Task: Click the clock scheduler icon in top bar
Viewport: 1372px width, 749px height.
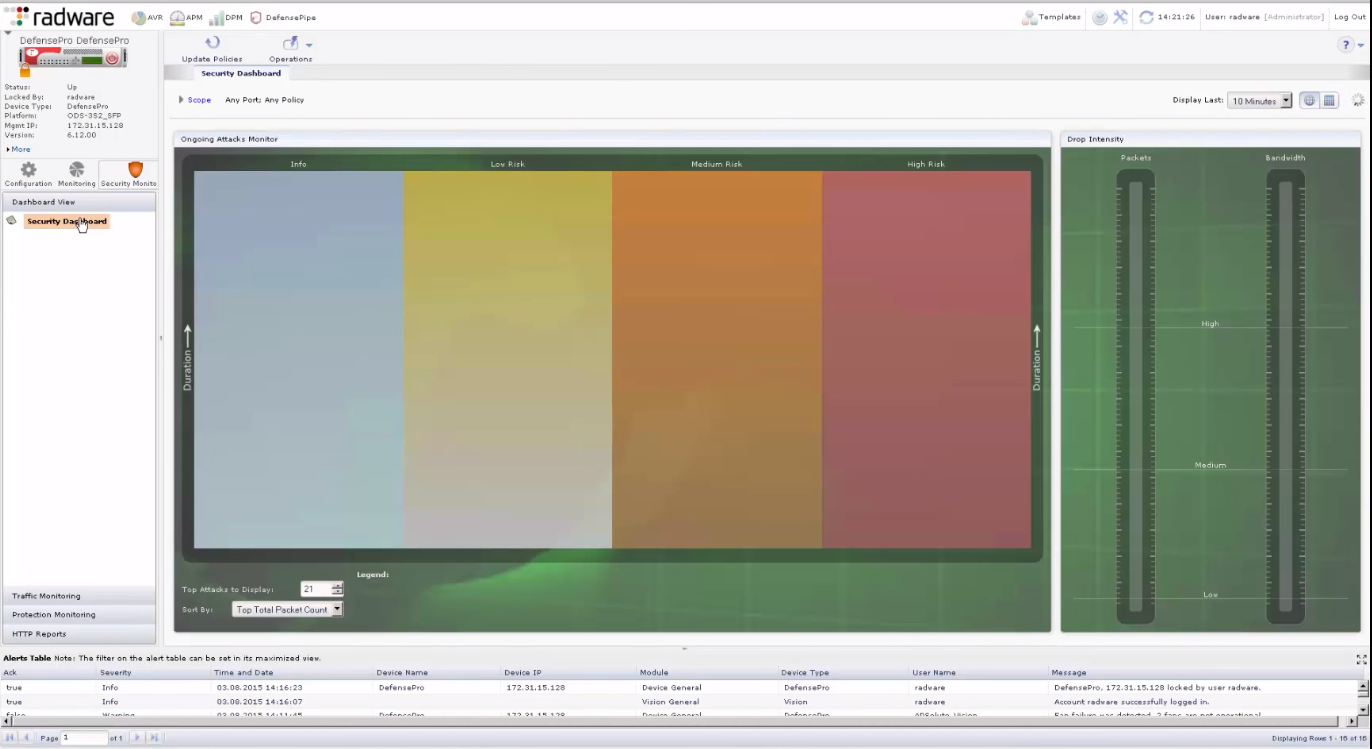Action: pyautogui.click(x=1100, y=17)
